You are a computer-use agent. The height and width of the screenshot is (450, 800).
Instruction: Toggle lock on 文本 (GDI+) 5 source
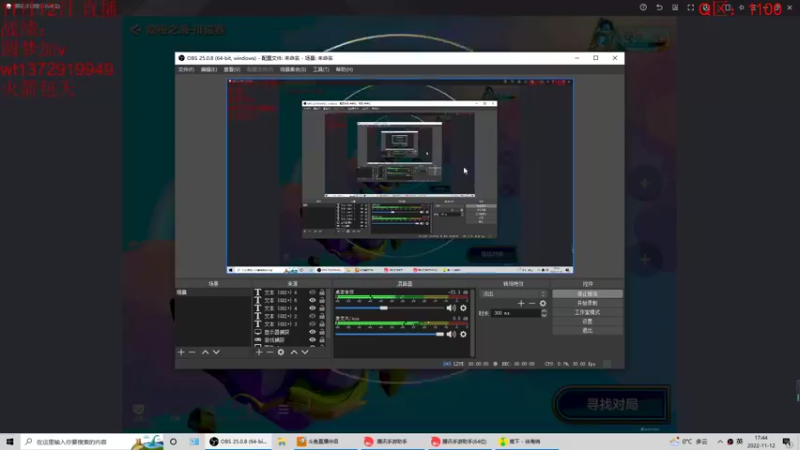click(322, 301)
